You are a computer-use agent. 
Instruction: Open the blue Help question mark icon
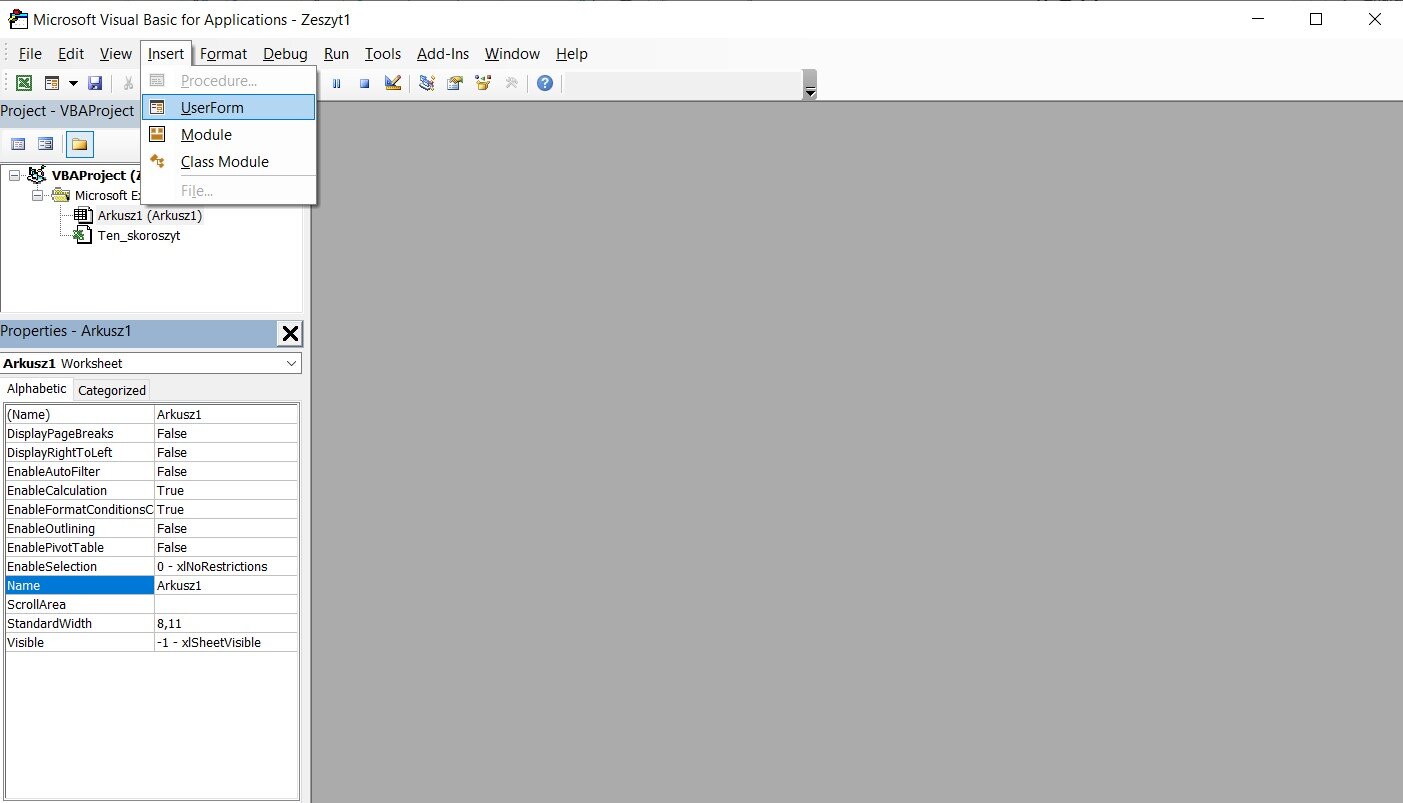tap(545, 83)
